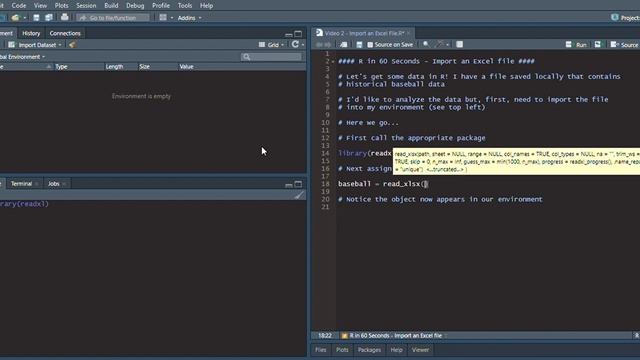
Task: Open the Tools menu
Action: (185, 6)
